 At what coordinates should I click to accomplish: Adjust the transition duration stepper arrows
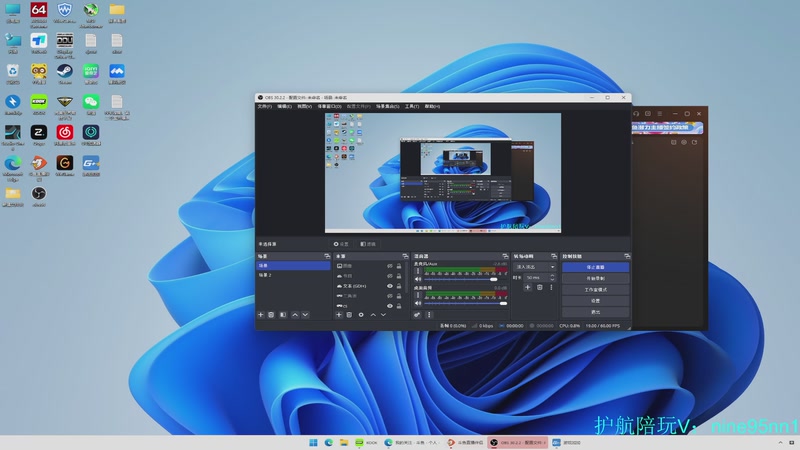coord(552,278)
